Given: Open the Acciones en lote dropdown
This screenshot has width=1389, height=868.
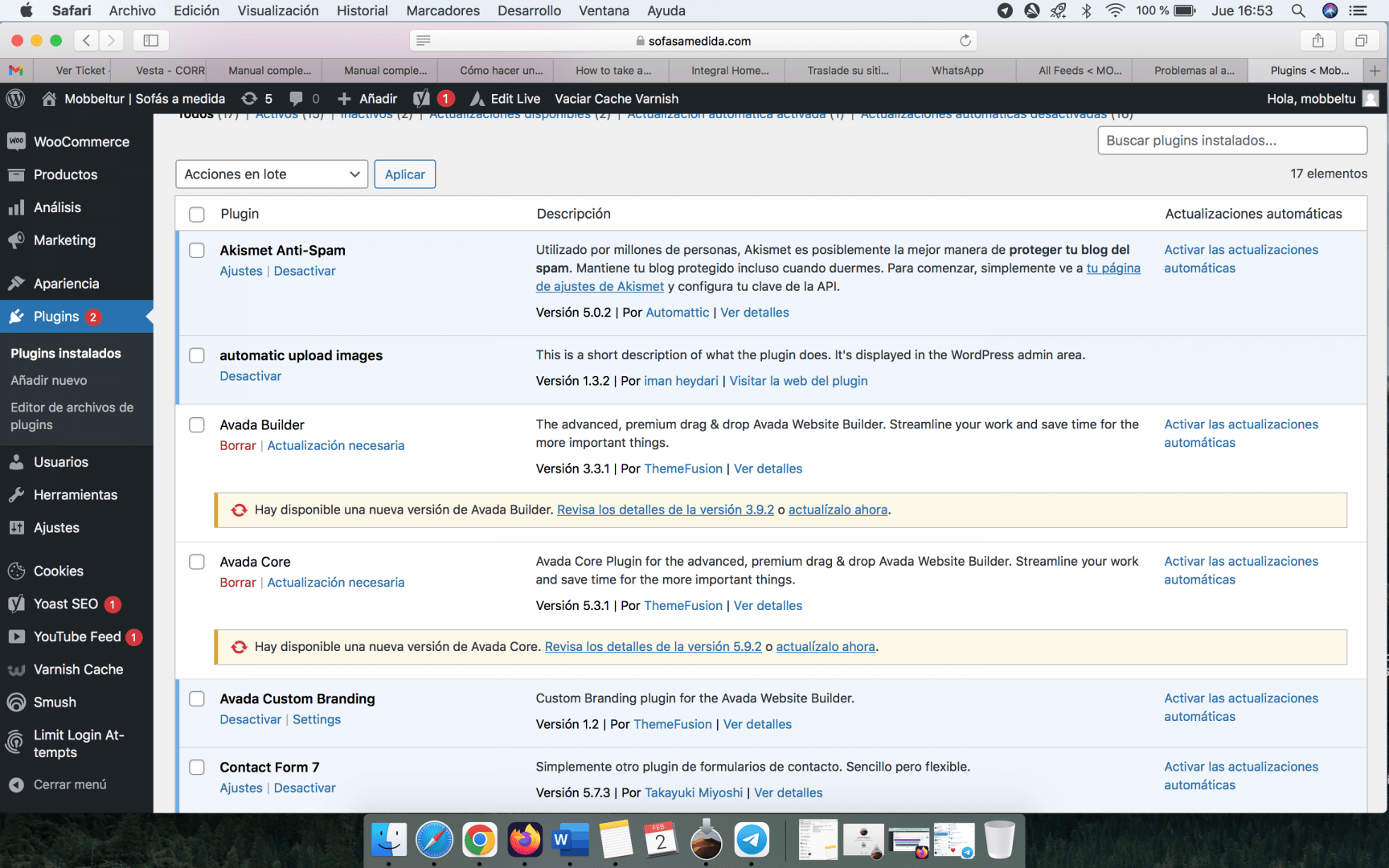Looking at the screenshot, I should pos(272,174).
